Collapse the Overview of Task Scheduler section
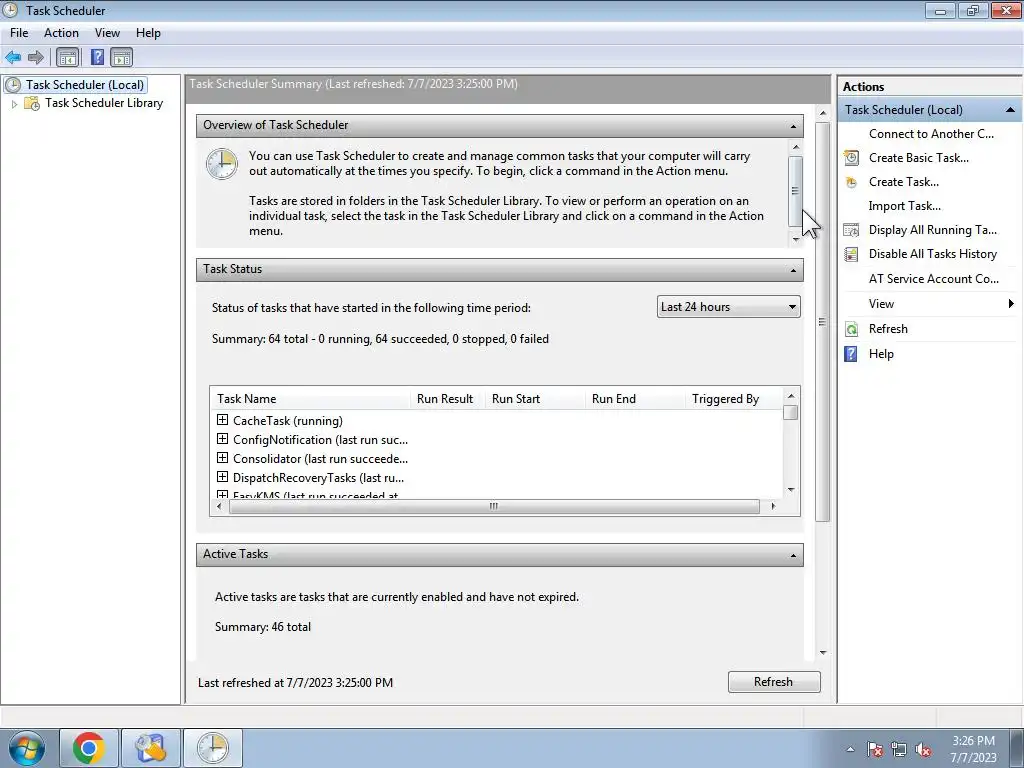Image resolution: width=1024 pixels, height=768 pixels. 793,126
